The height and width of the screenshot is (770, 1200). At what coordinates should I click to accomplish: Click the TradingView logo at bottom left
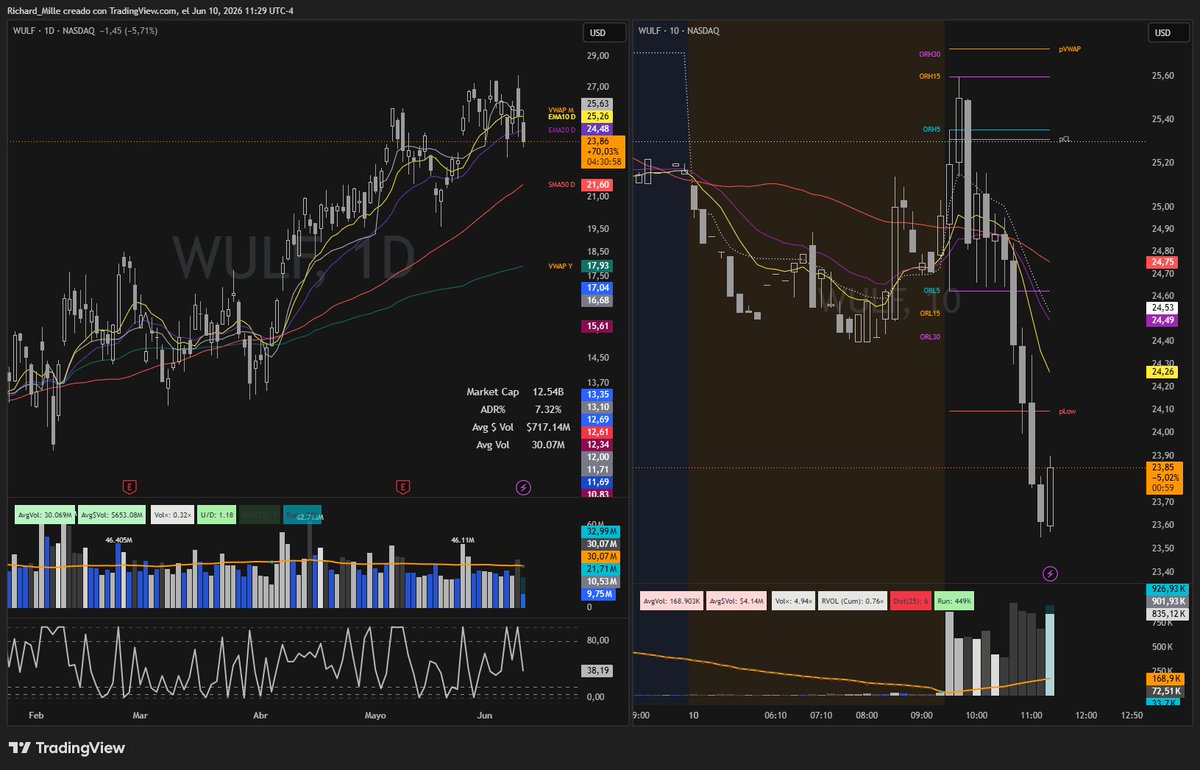coord(67,748)
